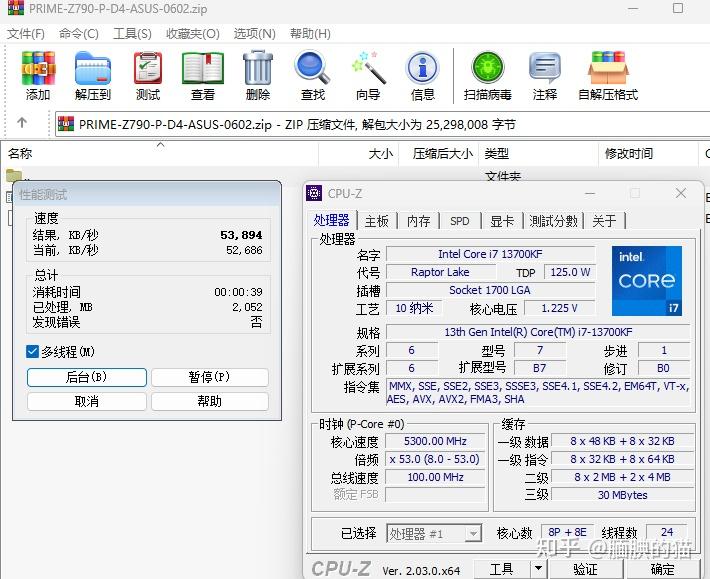Click the 验证 button in CPU-Z

click(585, 568)
